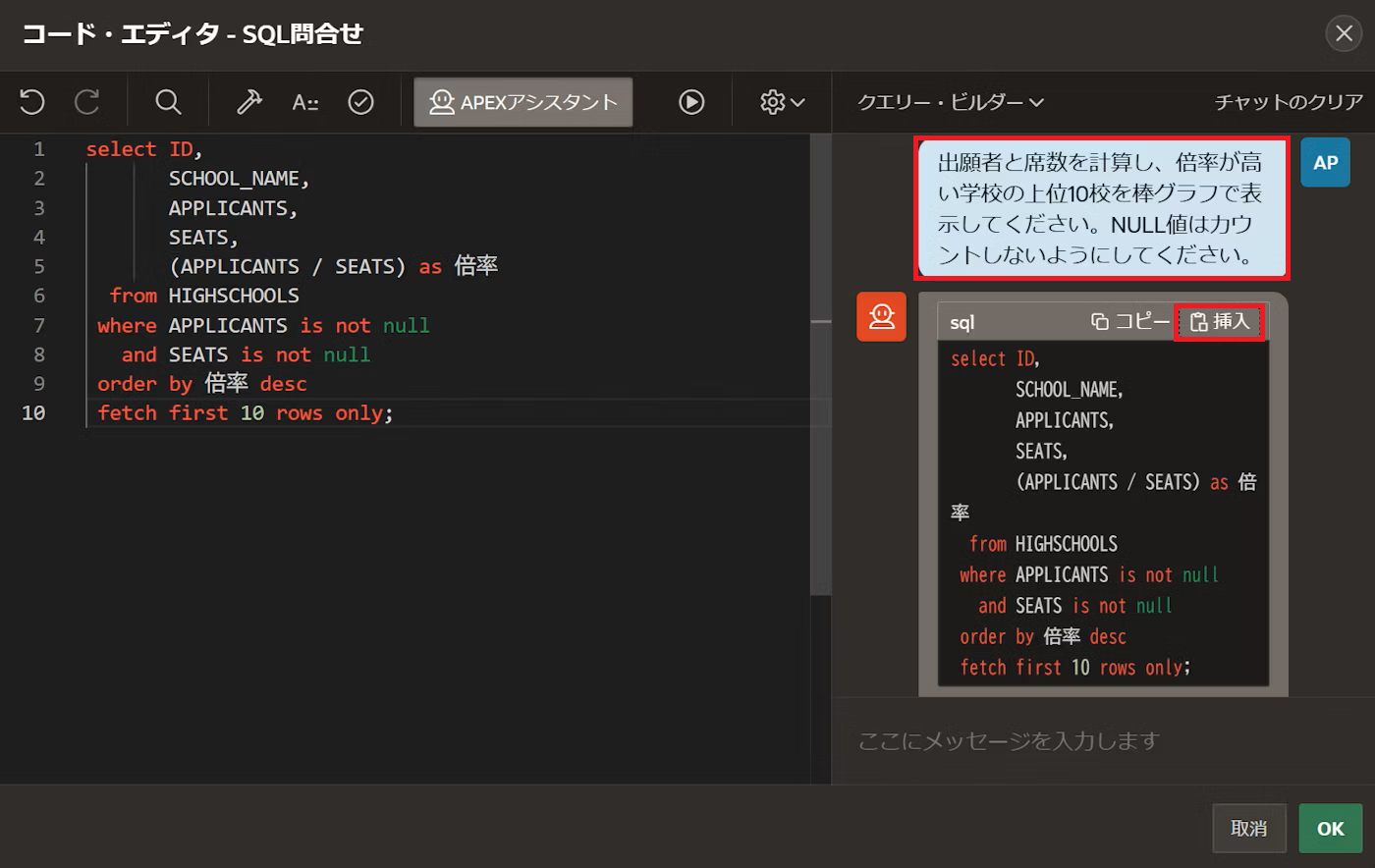This screenshot has width=1375, height=868.
Task: Click 'fetch first 10 rows only;' in editor
Action: [246, 412]
